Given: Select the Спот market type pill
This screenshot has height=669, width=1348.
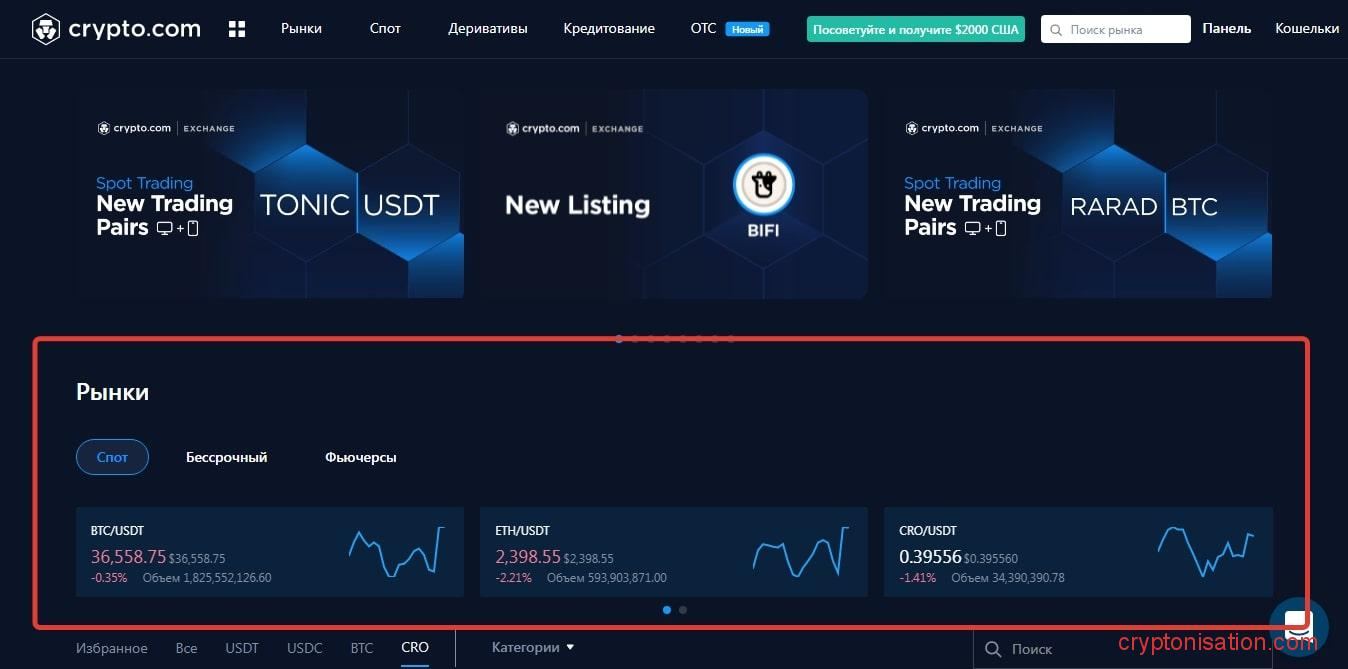Looking at the screenshot, I should coord(112,457).
